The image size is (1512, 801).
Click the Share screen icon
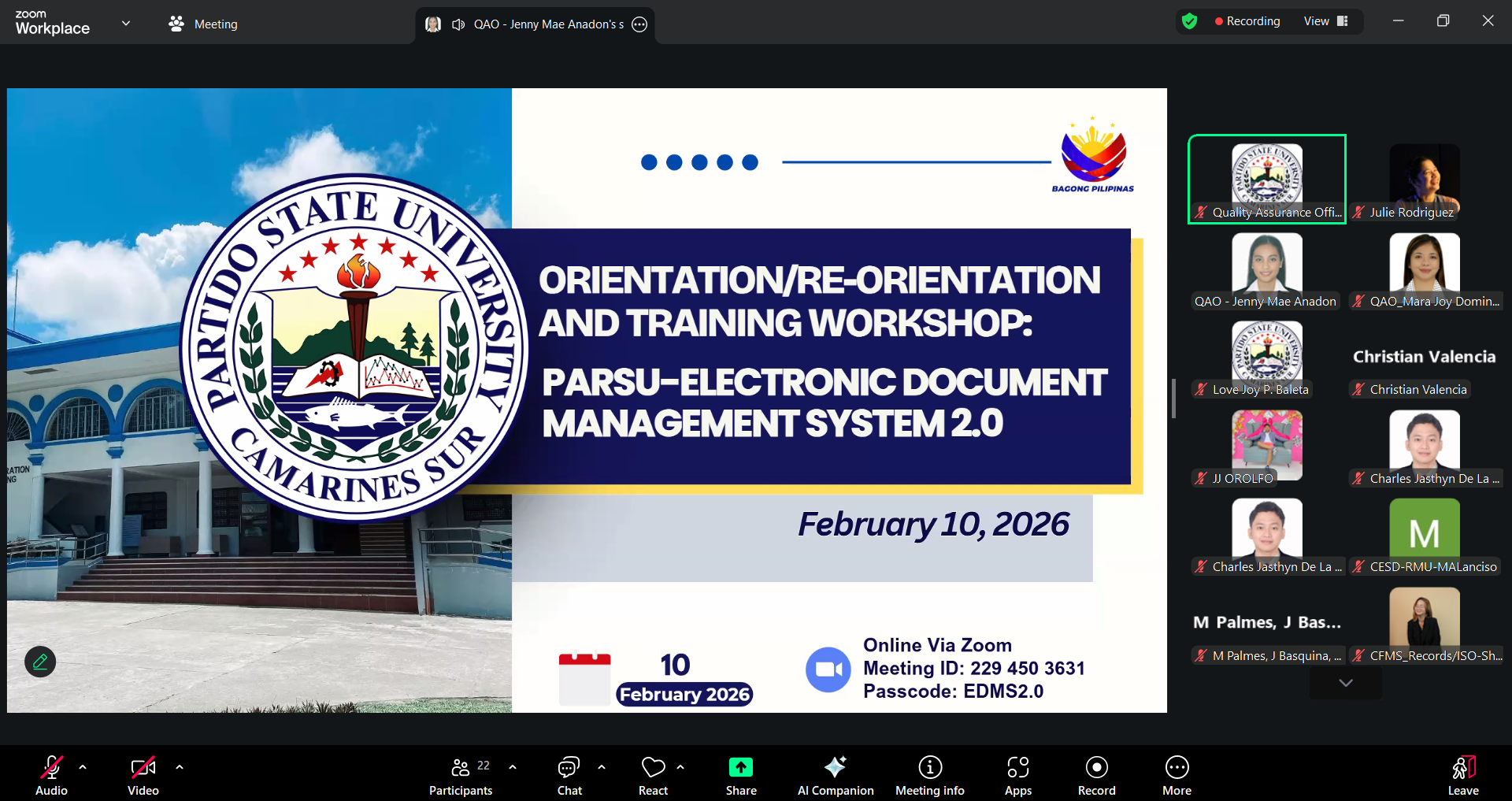point(740,775)
